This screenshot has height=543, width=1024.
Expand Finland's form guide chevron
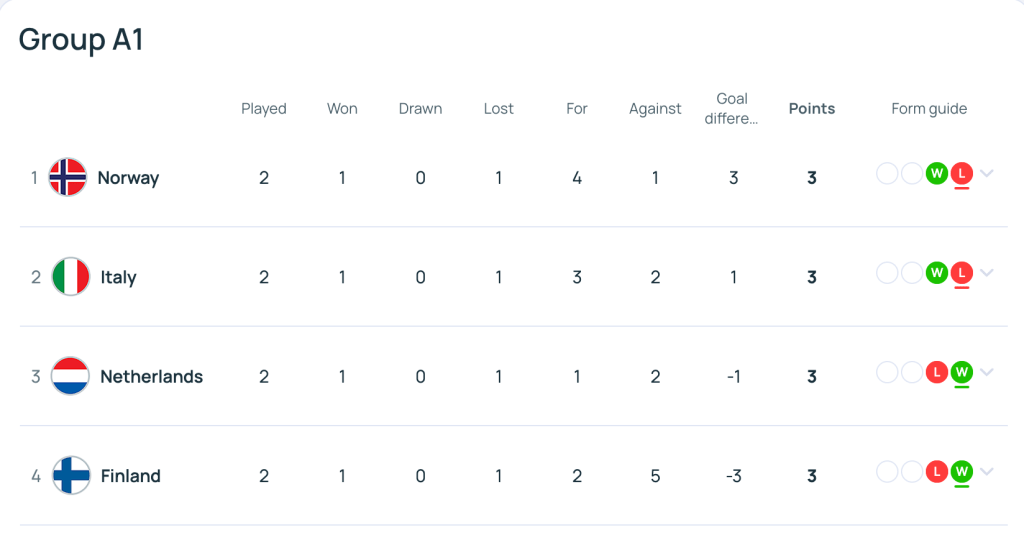click(987, 472)
